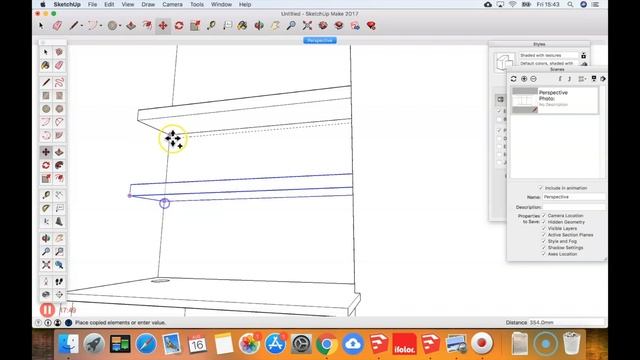Activate the Follow Me tool in left palette

click(59, 165)
